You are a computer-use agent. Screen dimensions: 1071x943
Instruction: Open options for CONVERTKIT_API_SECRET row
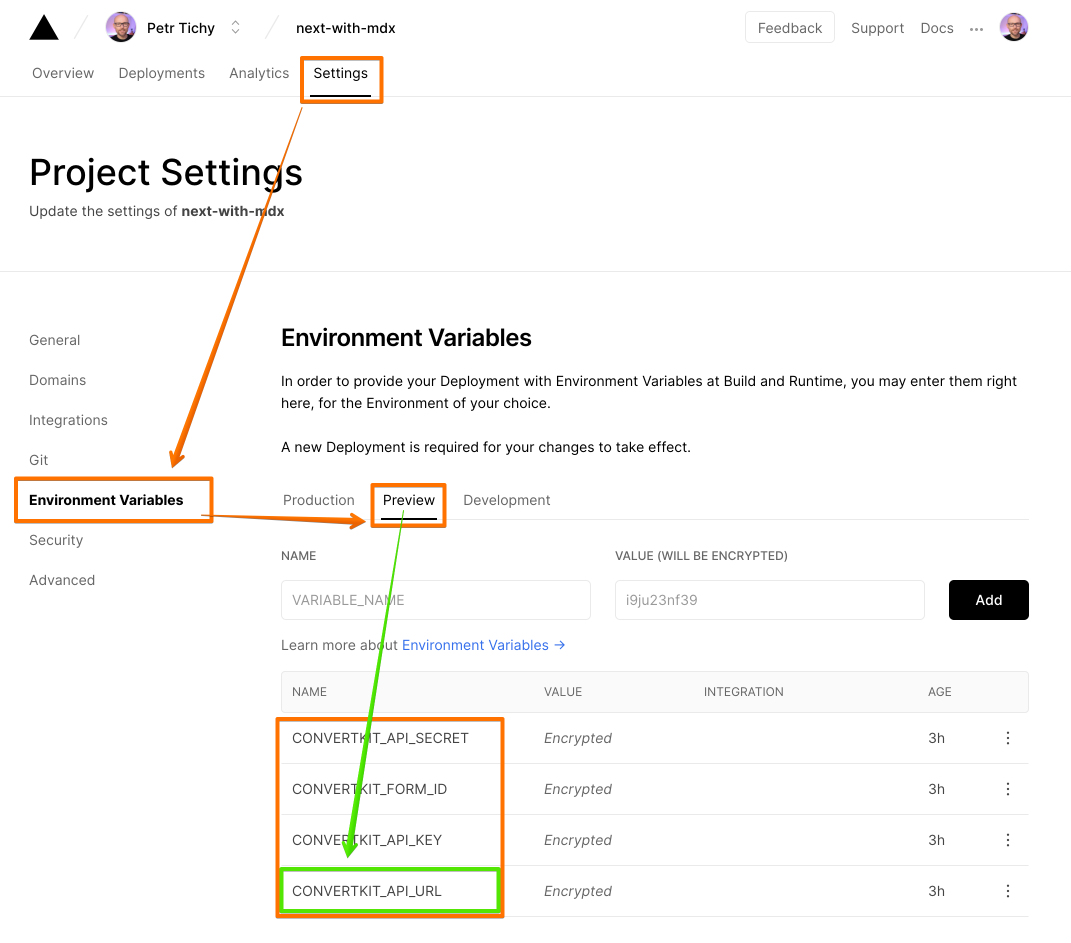point(1007,738)
